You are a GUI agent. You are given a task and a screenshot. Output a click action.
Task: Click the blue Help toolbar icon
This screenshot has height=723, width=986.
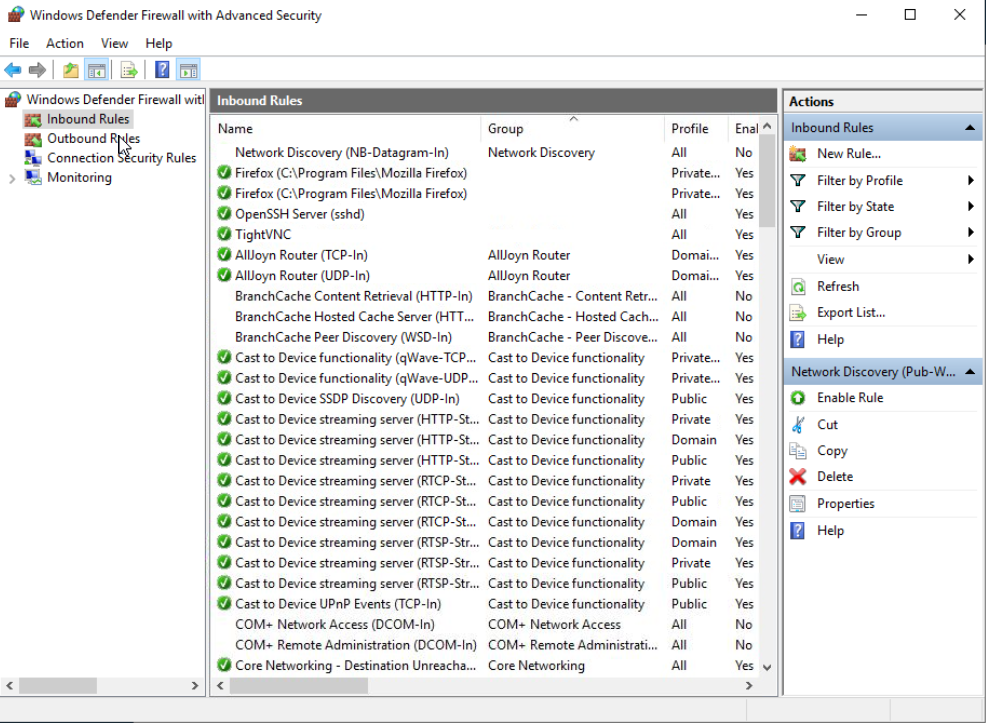162,70
